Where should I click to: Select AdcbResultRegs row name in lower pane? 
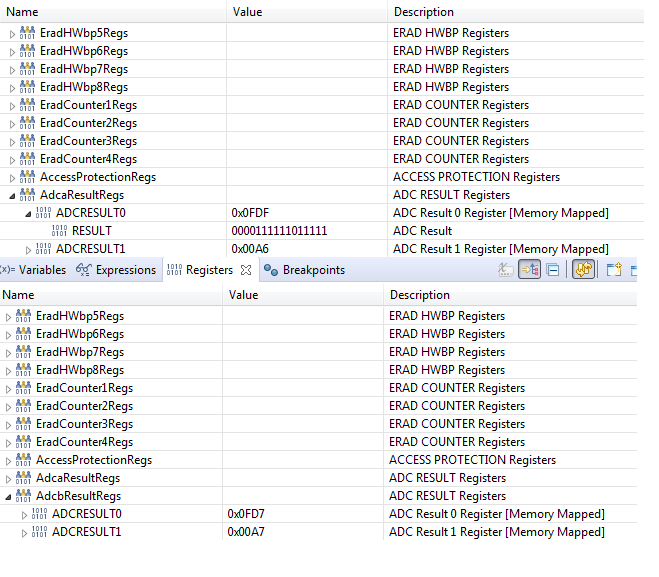[x=78, y=496]
